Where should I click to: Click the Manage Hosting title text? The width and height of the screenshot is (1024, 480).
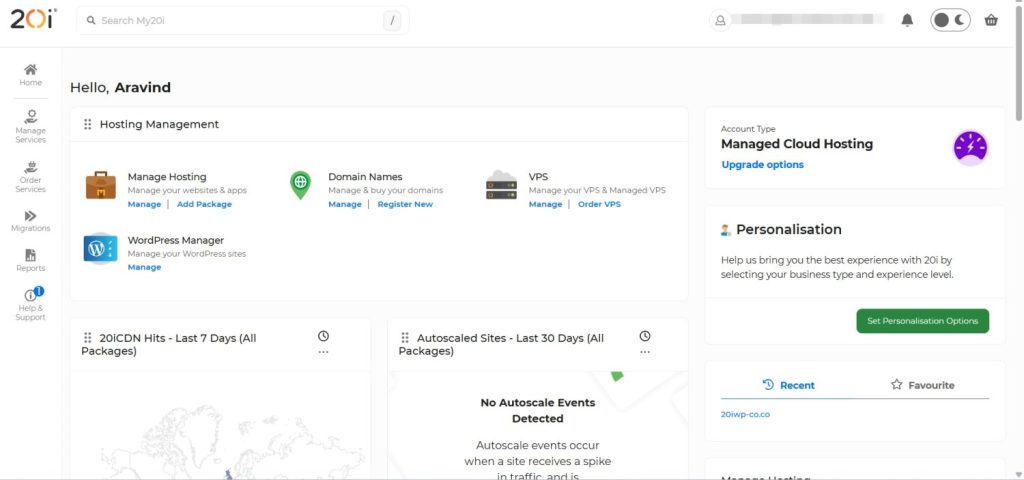(x=167, y=177)
